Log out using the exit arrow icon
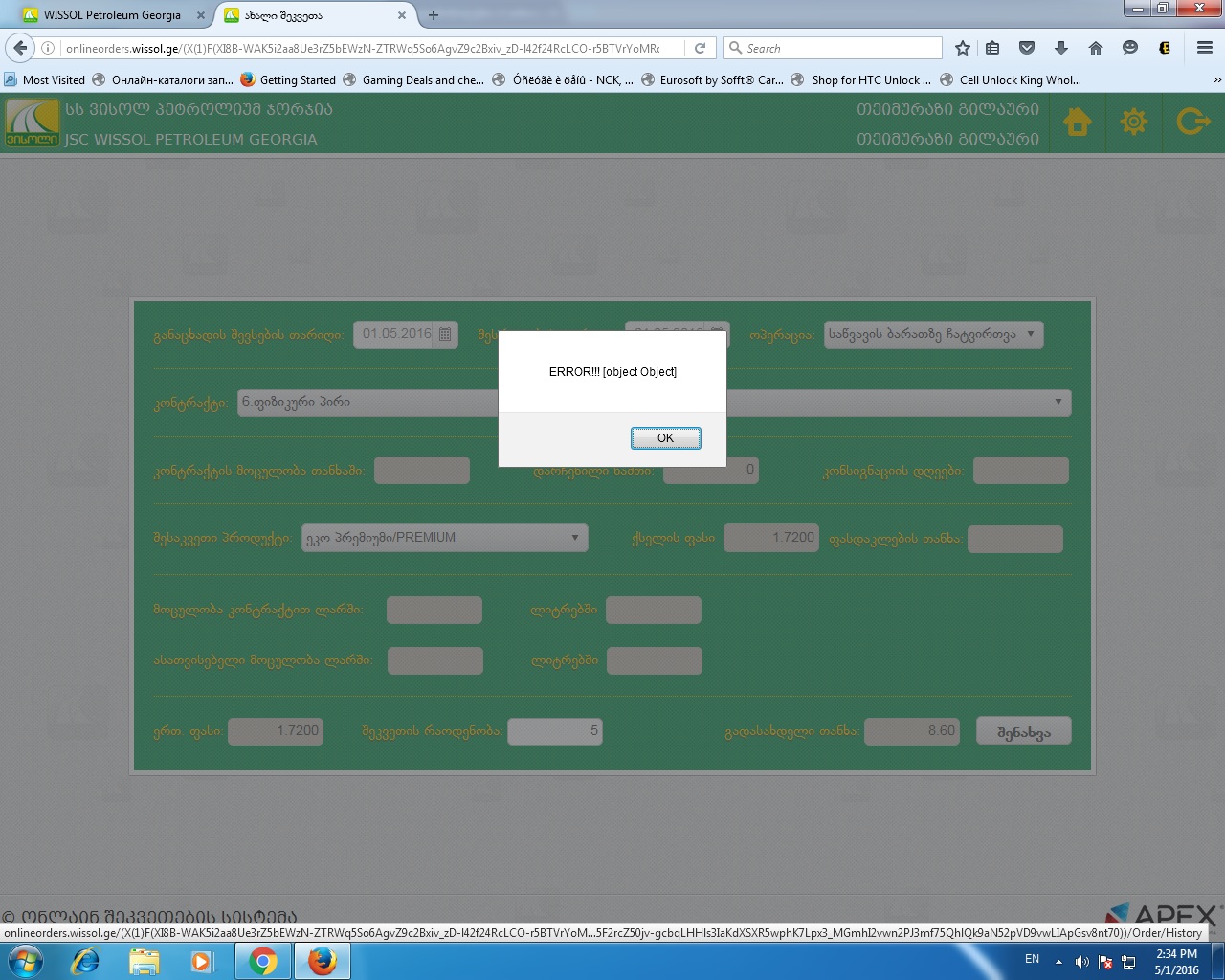Viewport: 1225px width, 980px height. [1193, 122]
